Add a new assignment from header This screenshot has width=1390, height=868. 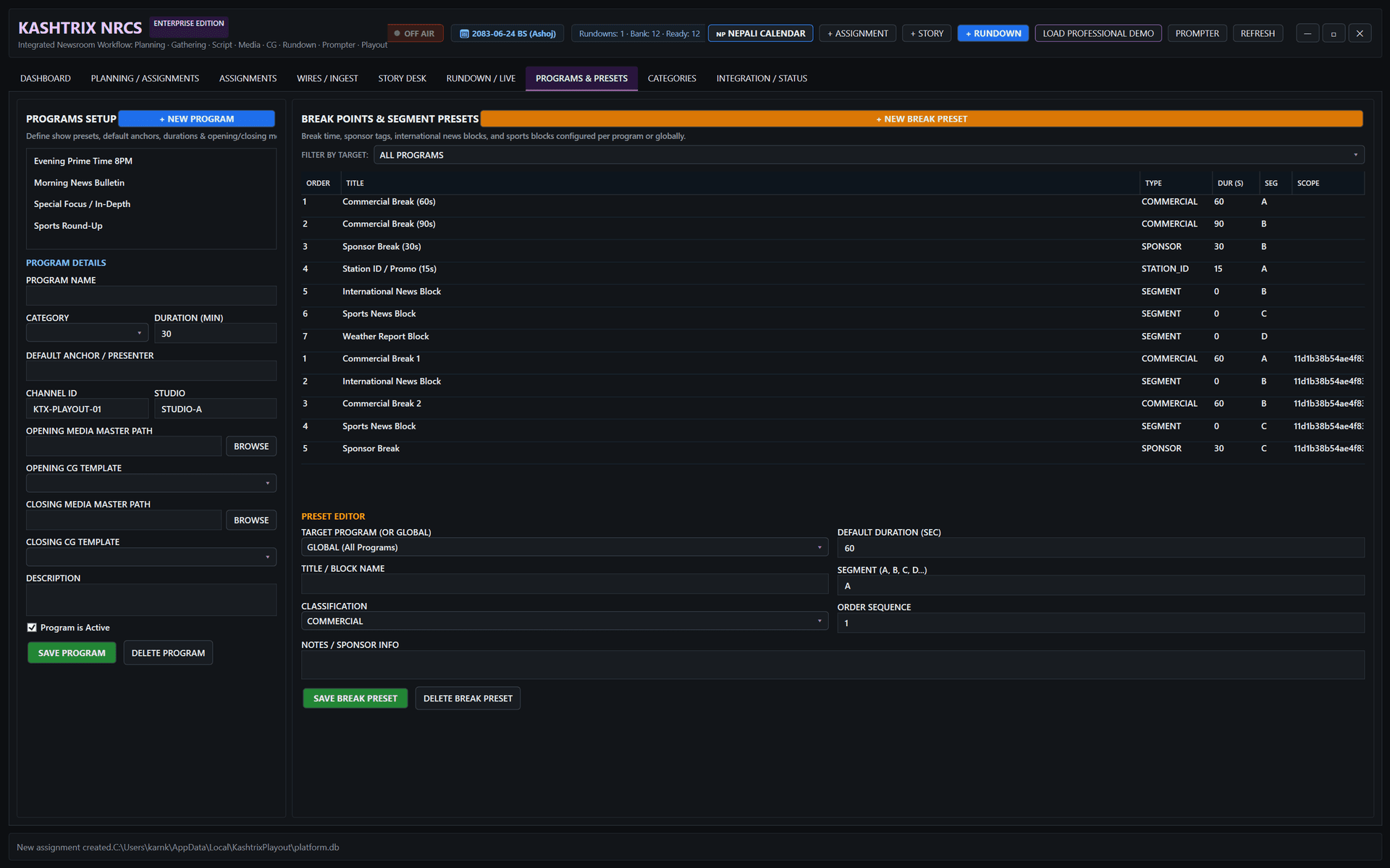pyautogui.click(x=857, y=33)
